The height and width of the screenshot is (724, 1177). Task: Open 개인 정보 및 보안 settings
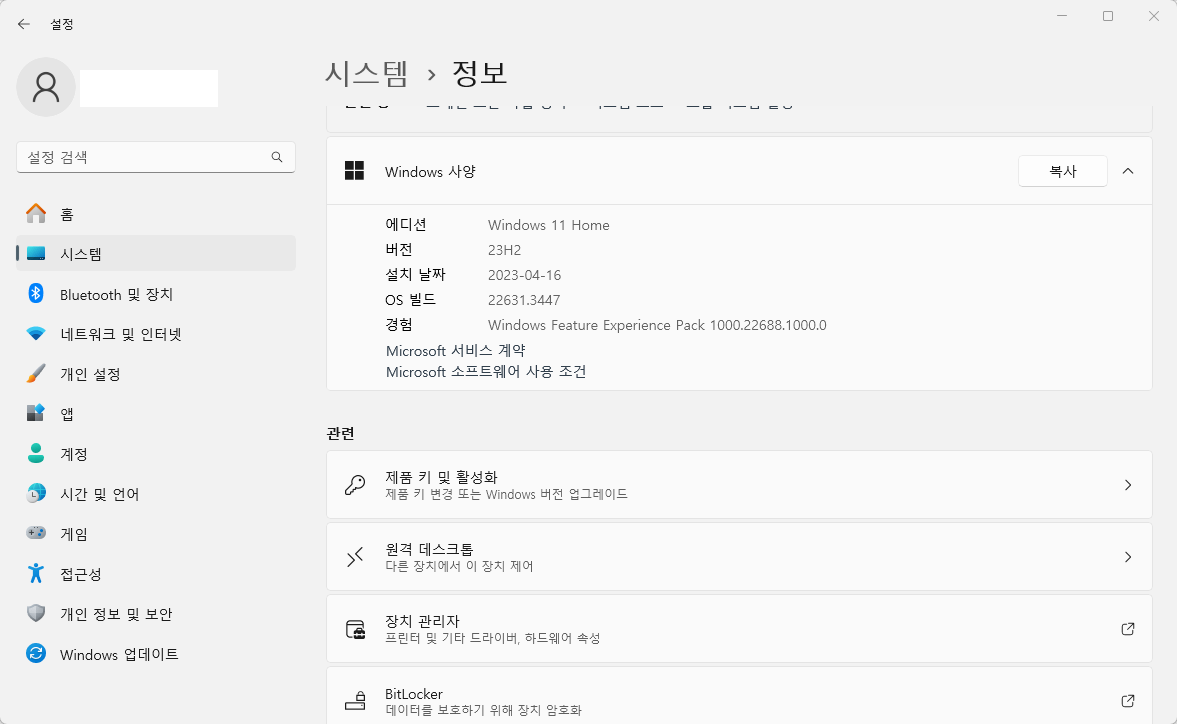155,614
